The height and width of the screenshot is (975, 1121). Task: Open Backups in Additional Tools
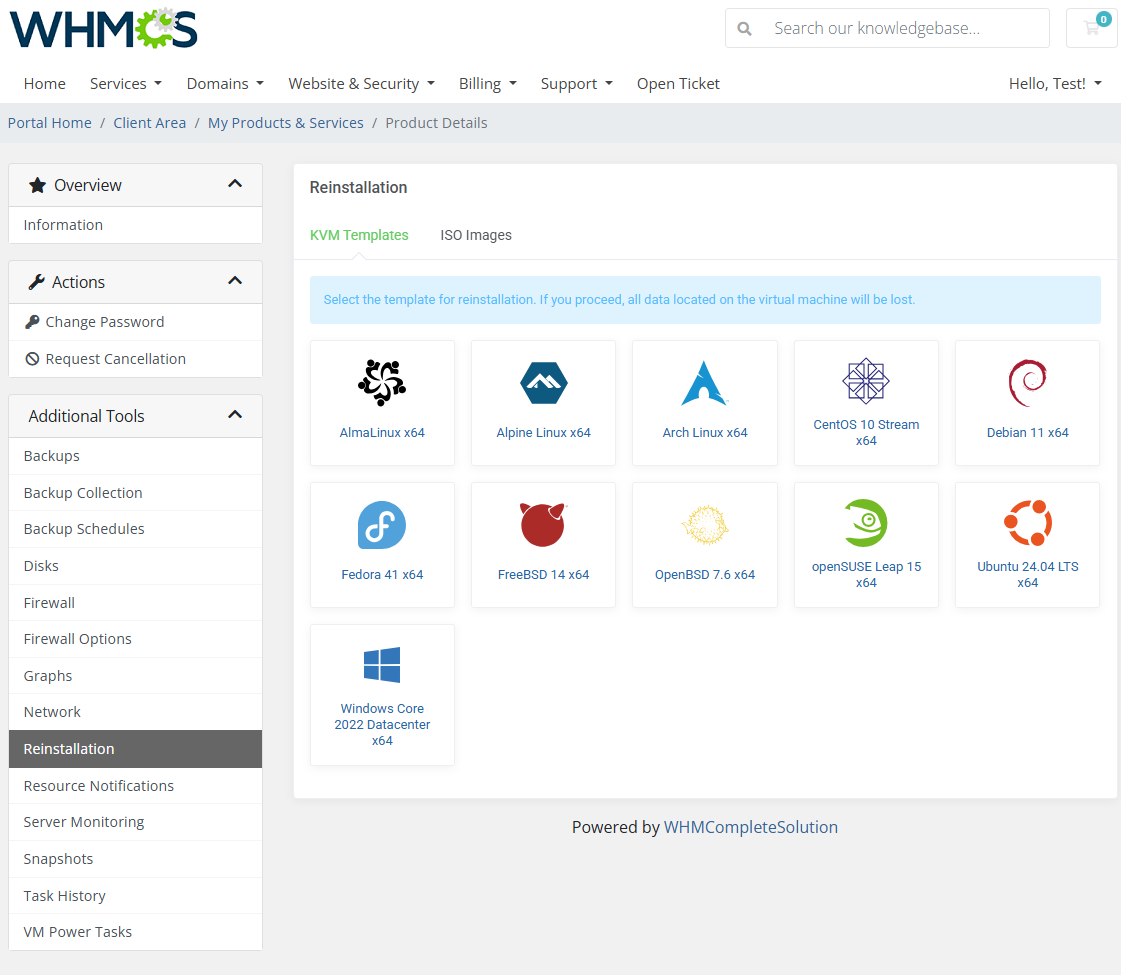(x=135, y=456)
